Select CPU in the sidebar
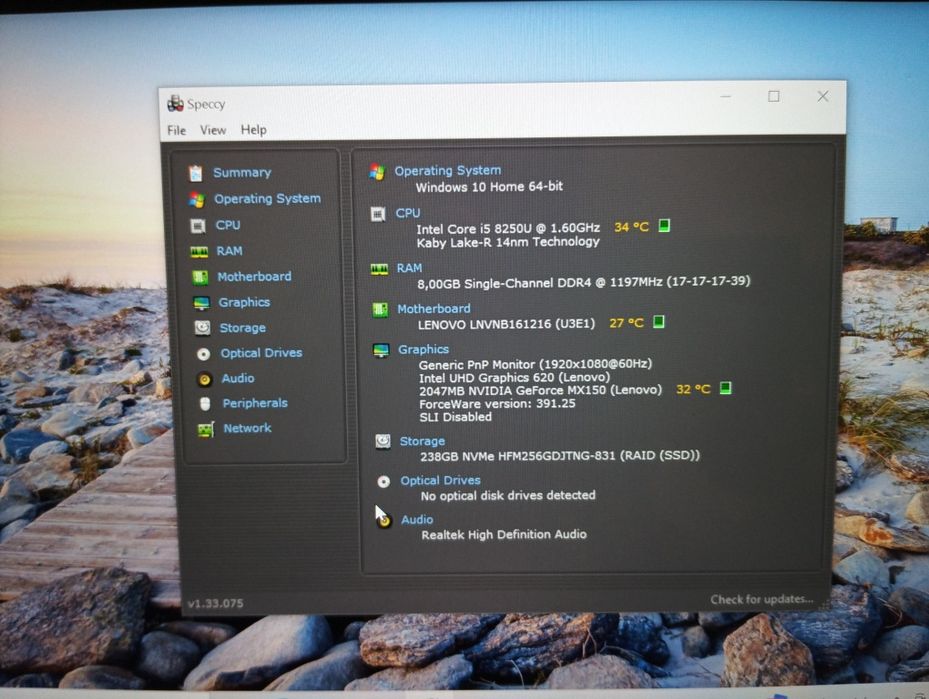The image size is (929, 699). [228, 225]
